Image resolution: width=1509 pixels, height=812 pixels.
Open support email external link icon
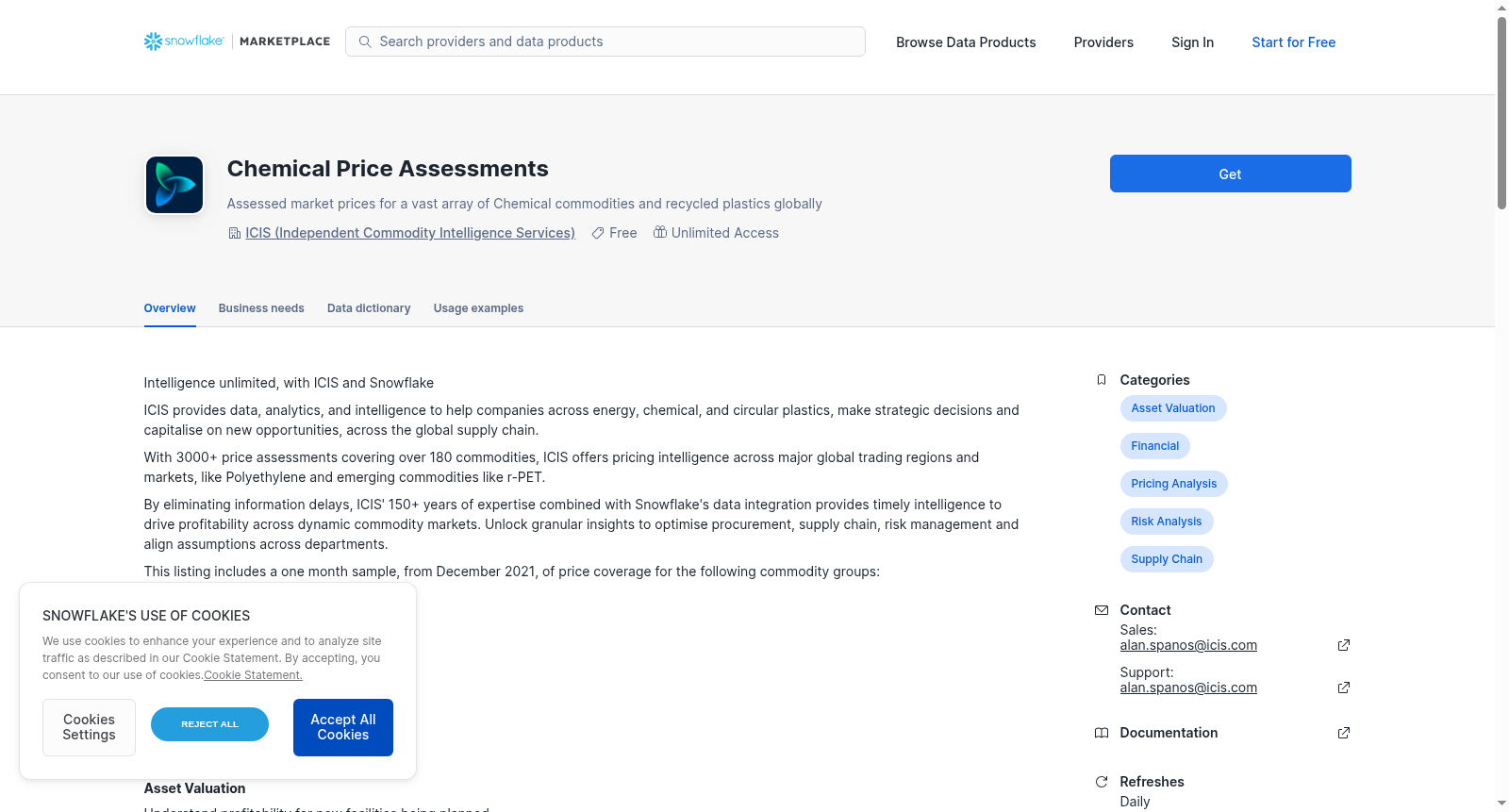pyautogui.click(x=1344, y=688)
